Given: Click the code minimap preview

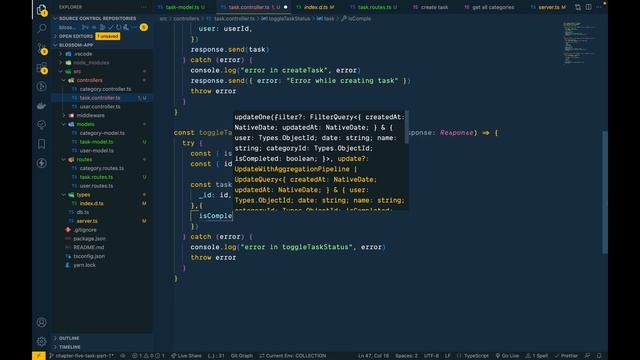Looking at the screenshot, I should click(580, 43).
